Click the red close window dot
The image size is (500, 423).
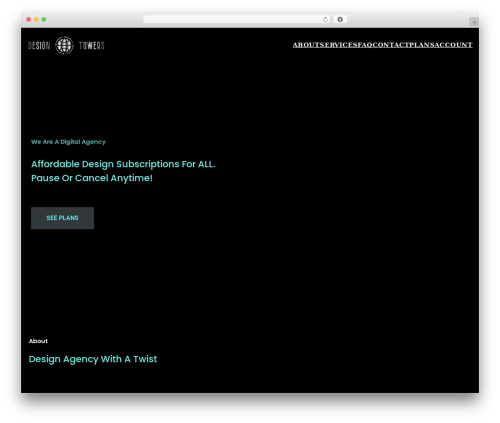pos(29,19)
